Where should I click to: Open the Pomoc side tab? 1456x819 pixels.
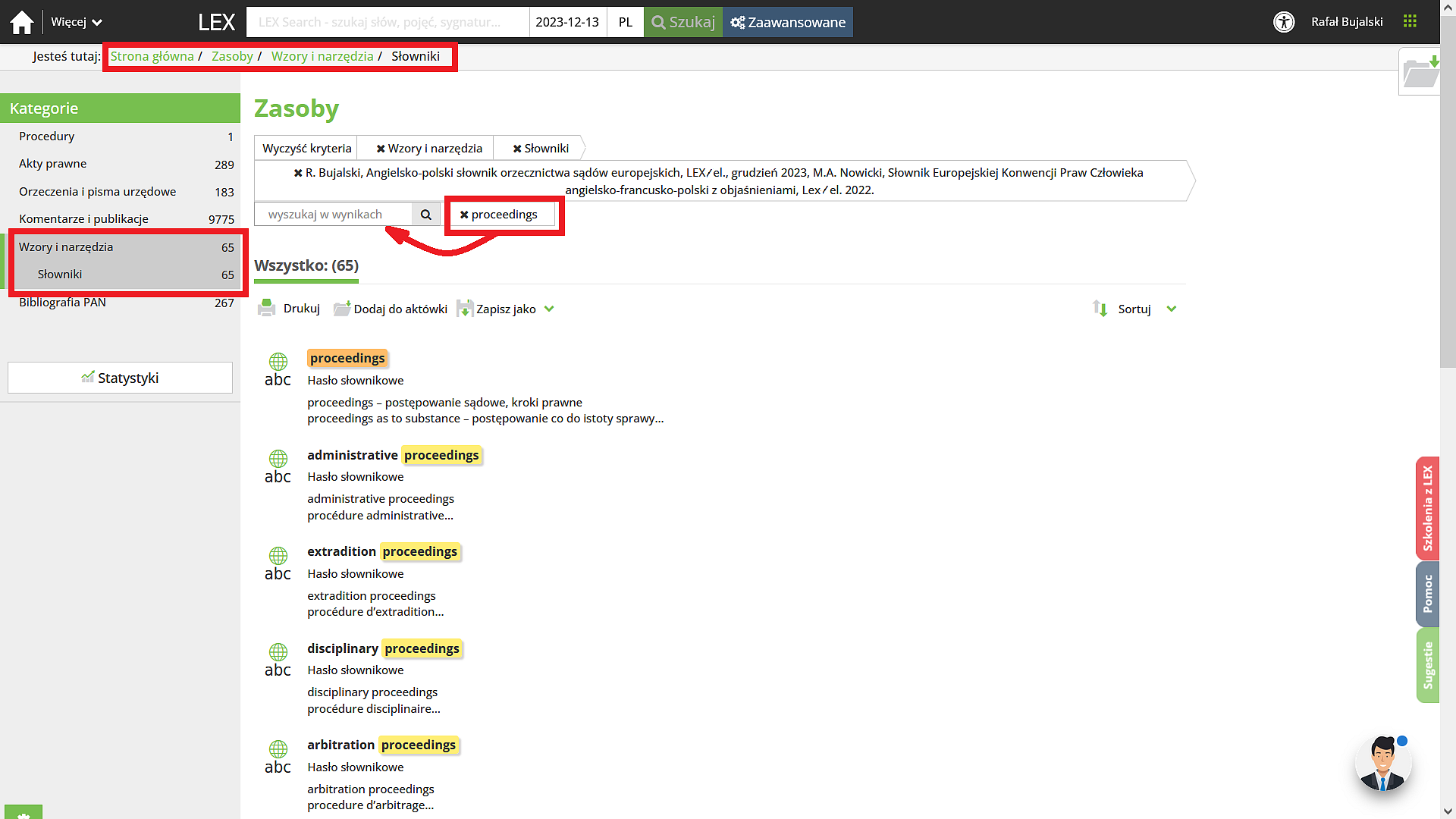point(1428,594)
